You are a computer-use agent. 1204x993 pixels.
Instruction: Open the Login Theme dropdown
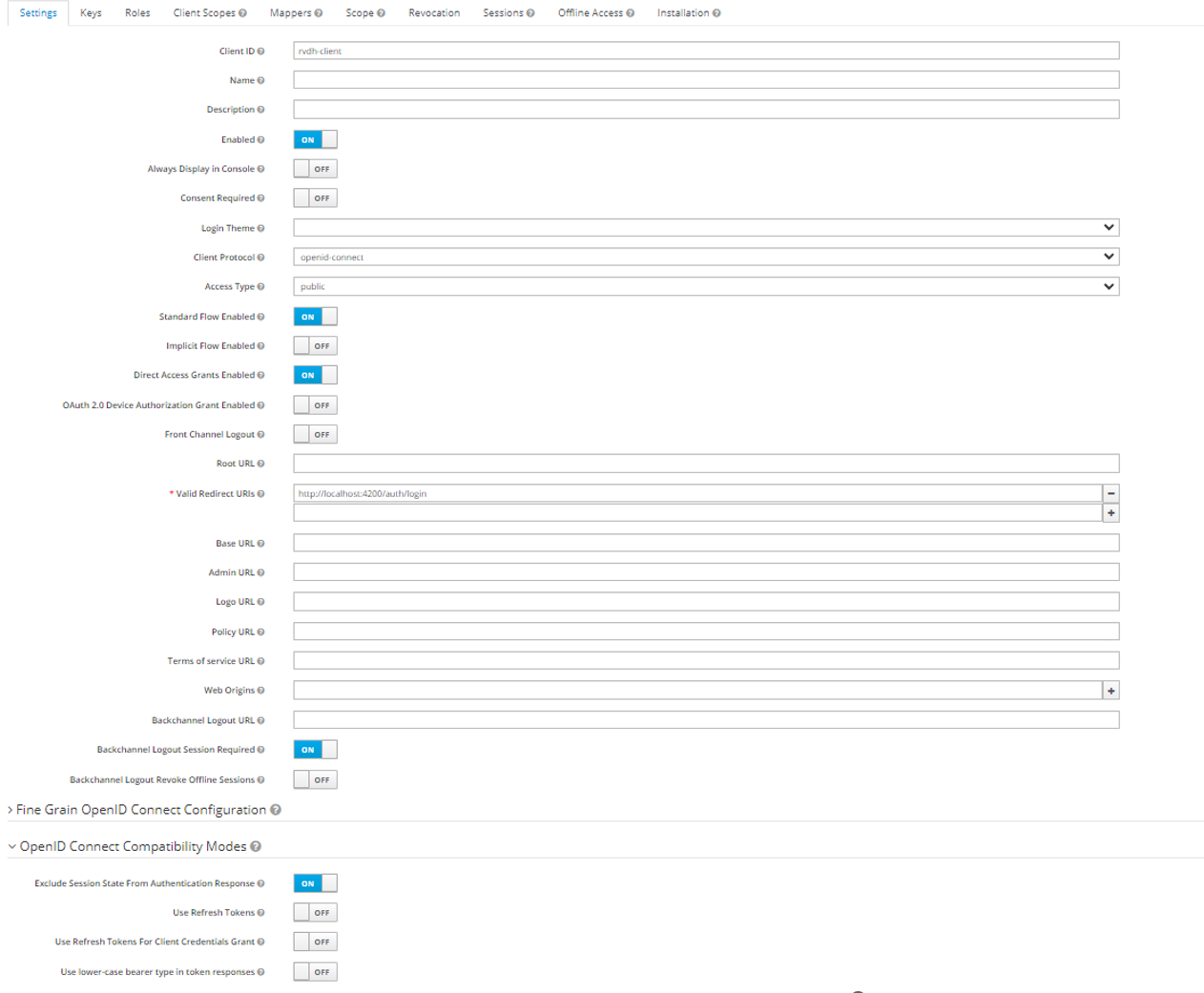click(x=705, y=228)
